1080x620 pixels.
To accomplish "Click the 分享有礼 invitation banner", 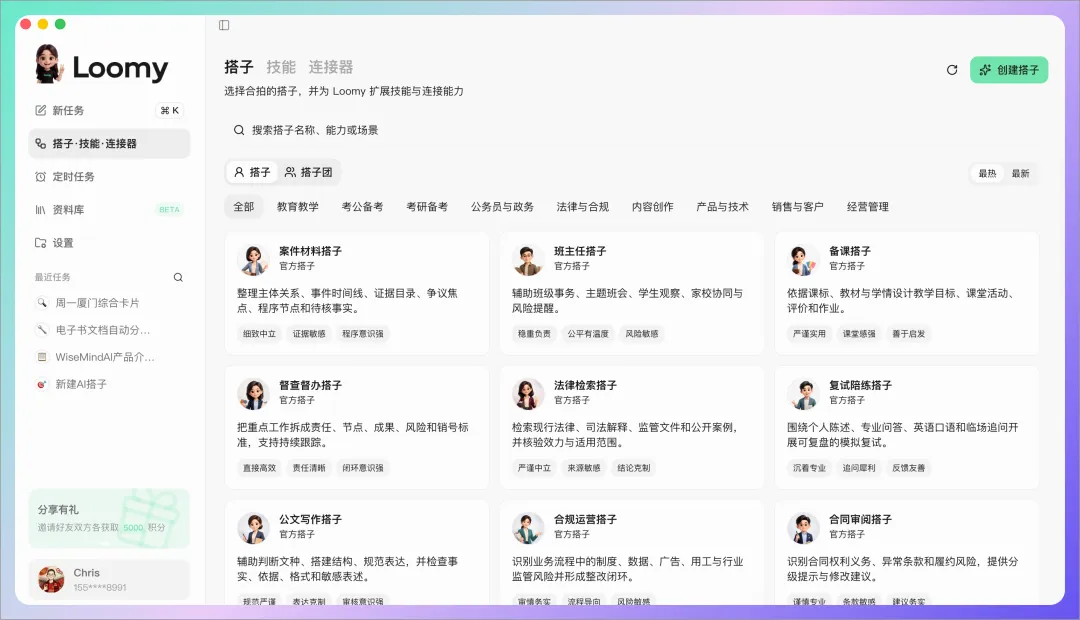I will click(x=109, y=518).
